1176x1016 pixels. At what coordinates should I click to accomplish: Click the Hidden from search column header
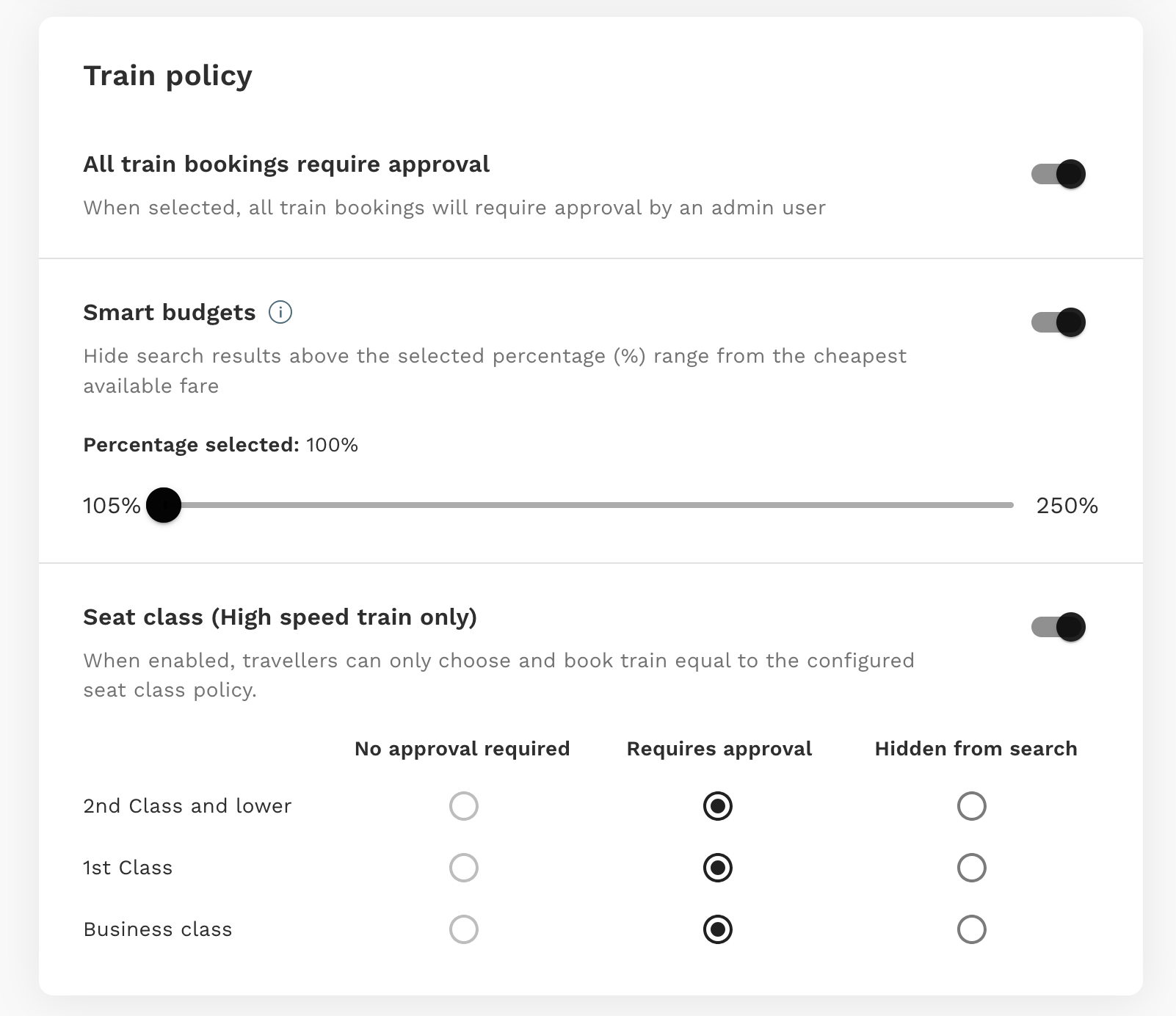976,749
